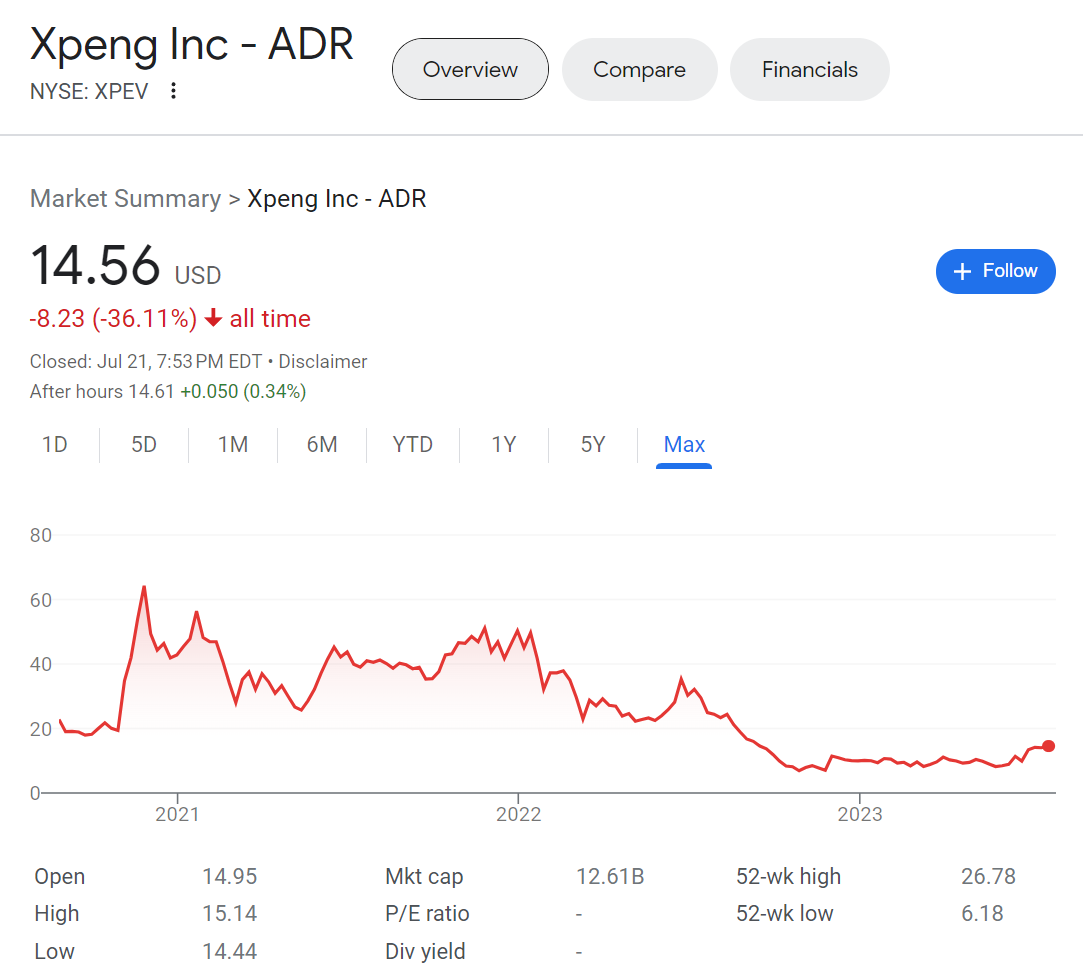
Task: Click the Mkt cap label
Action: click(x=424, y=876)
